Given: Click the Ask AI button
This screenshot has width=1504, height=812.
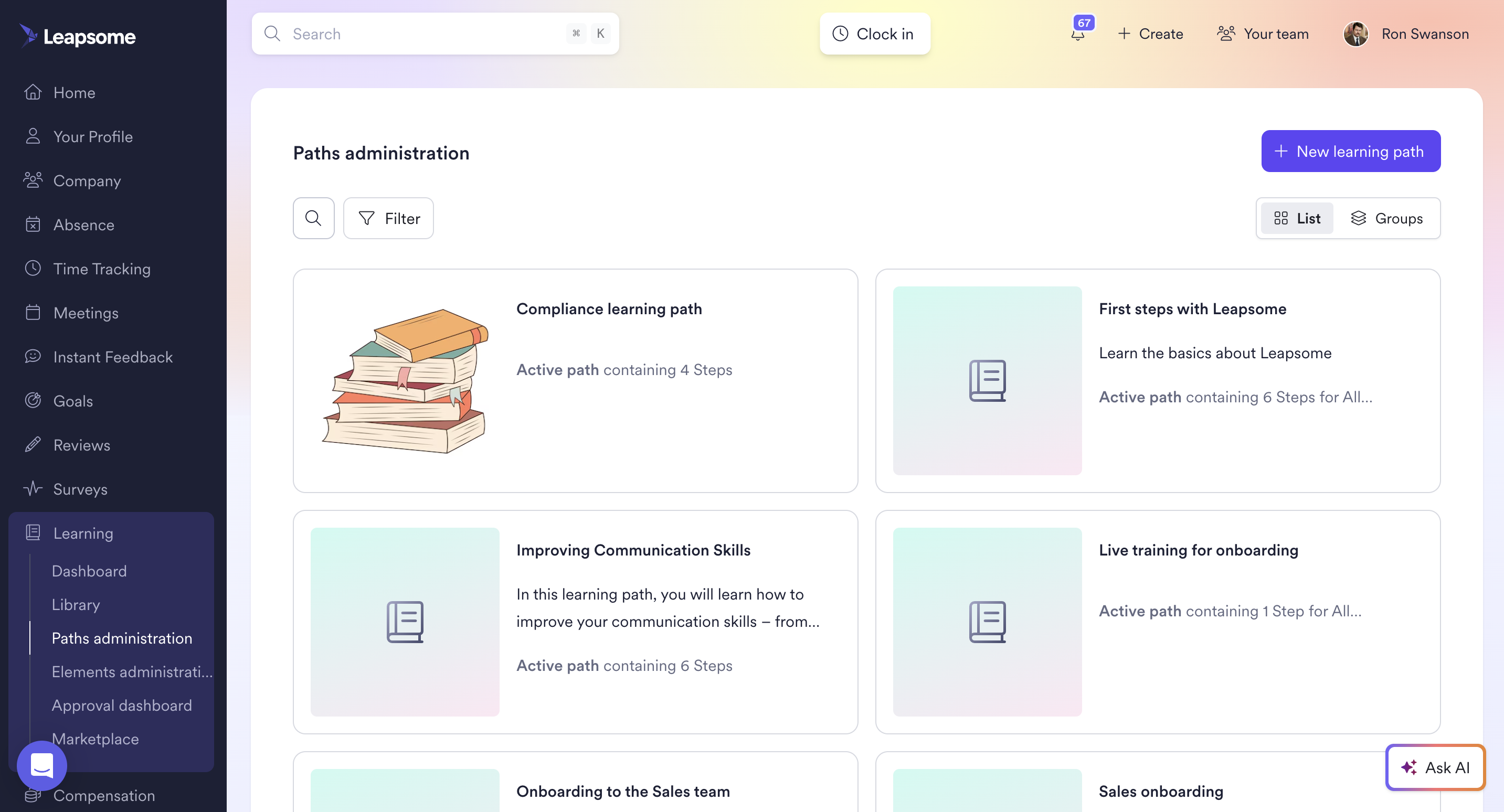Looking at the screenshot, I should pyautogui.click(x=1435, y=767).
